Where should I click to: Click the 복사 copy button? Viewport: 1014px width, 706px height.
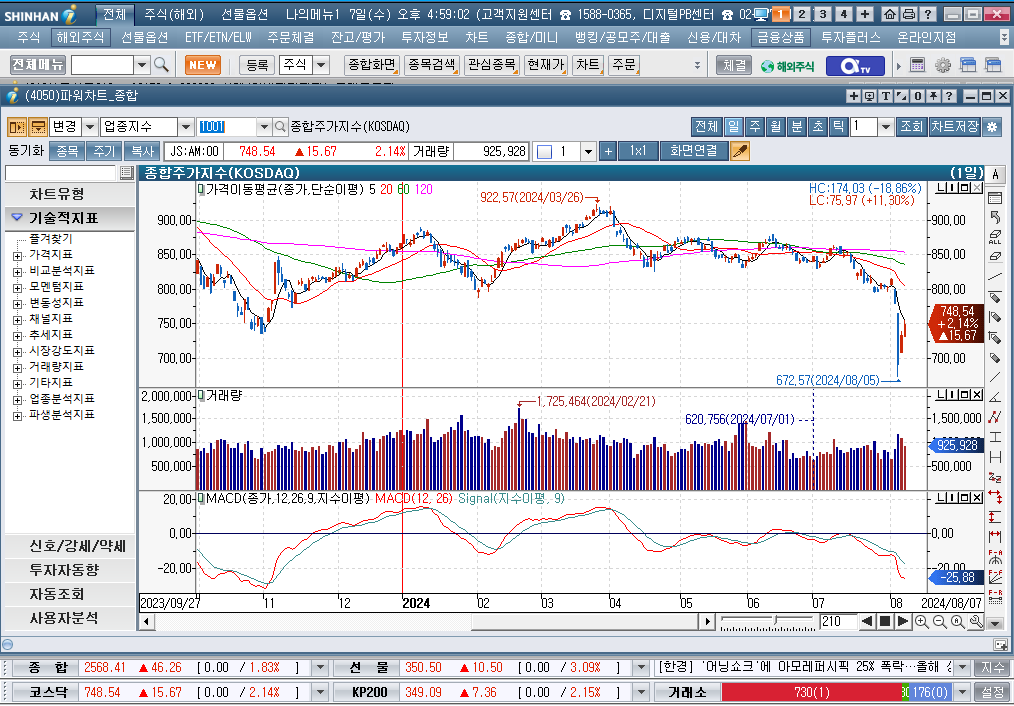point(142,151)
